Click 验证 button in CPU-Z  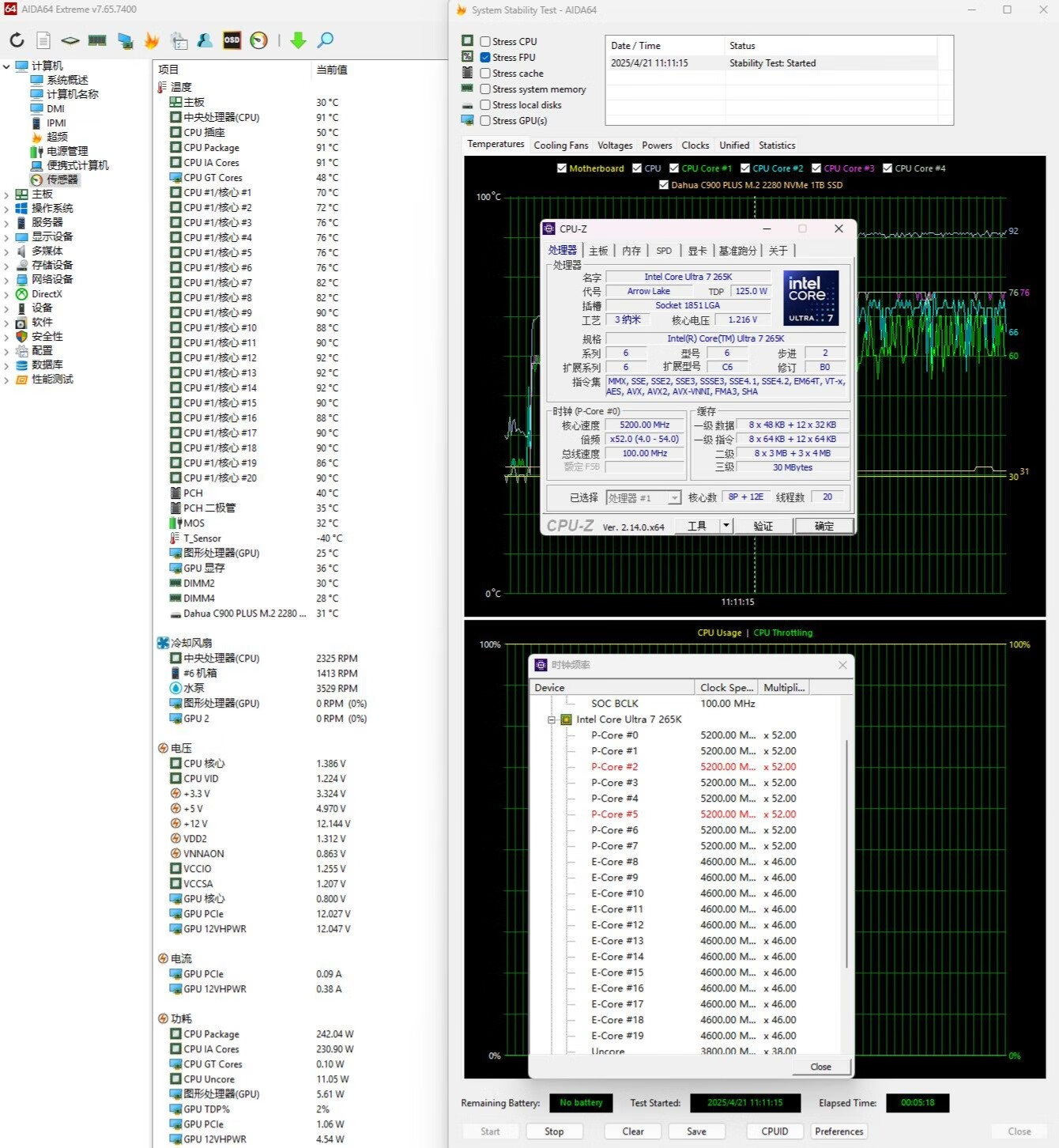[x=763, y=526]
